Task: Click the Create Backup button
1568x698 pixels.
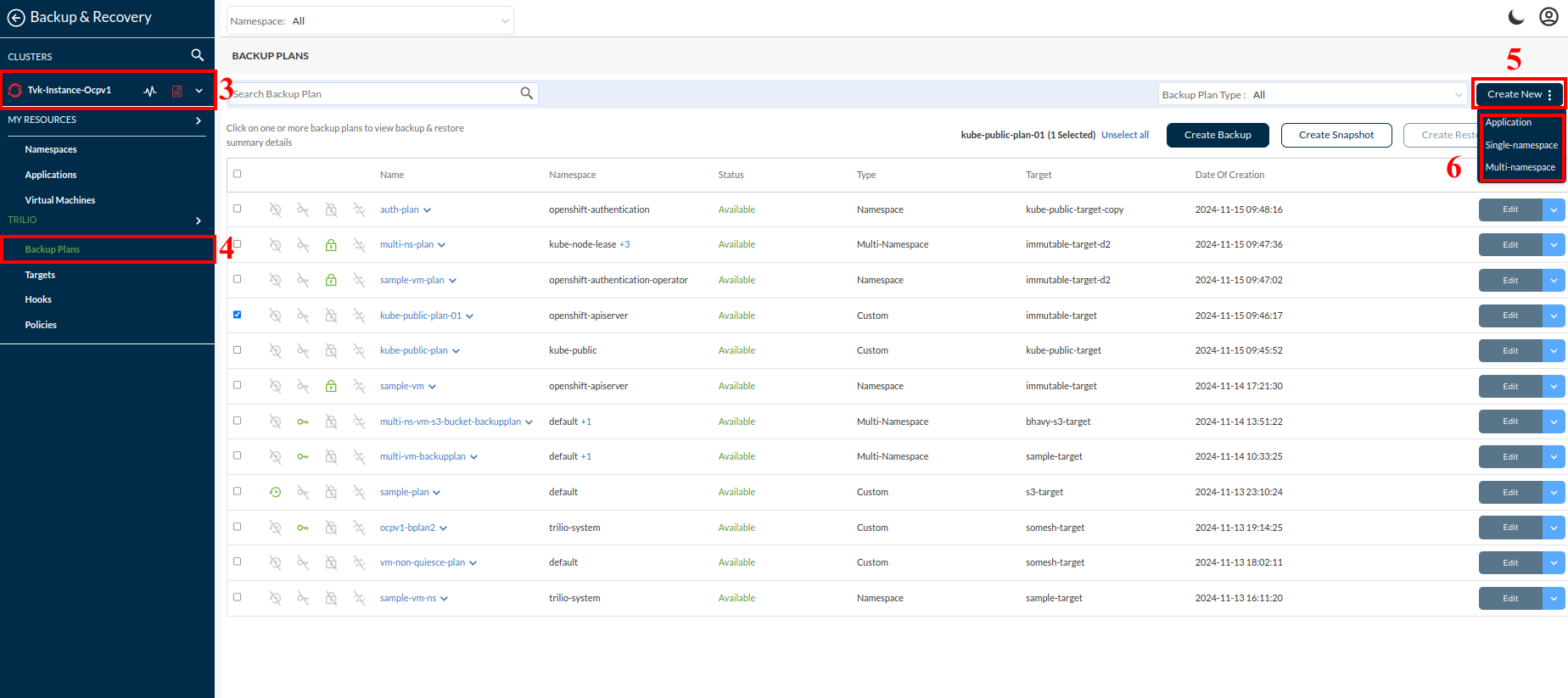Action: pyautogui.click(x=1218, y=135)
